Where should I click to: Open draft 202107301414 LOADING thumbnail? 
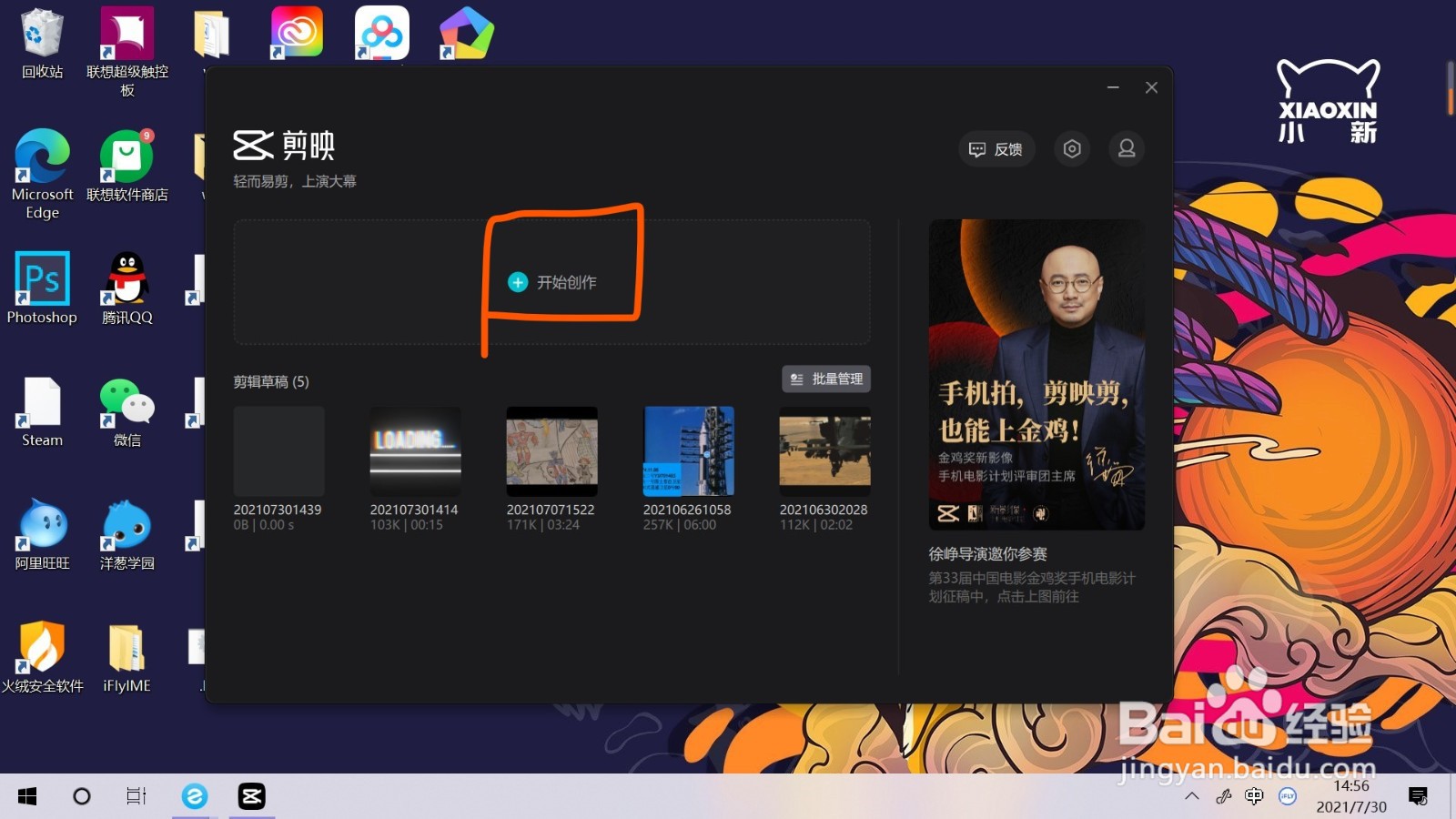click(x=415, y=450)
